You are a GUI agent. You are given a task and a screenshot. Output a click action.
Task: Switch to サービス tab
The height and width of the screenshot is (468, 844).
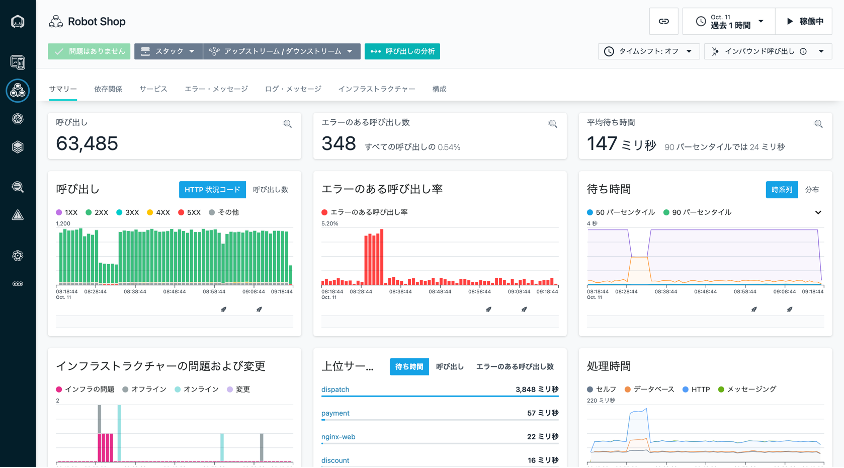click(x=153, y=89)
